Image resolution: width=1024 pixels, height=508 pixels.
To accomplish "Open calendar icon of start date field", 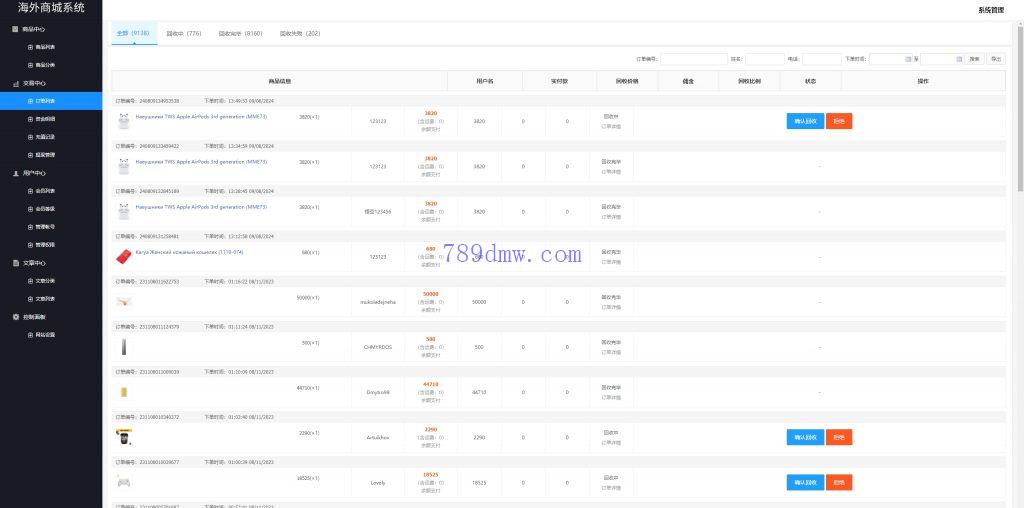I will click(x=907, y=59).
